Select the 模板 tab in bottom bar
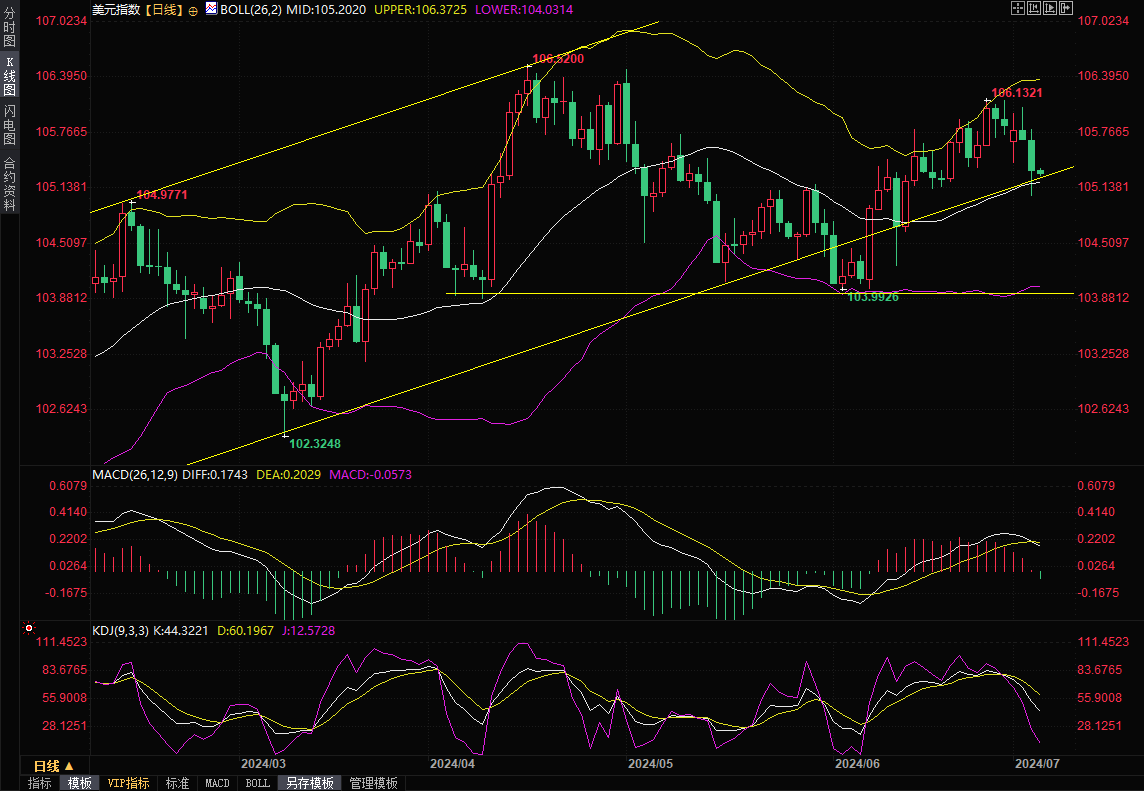 [80, 783]
